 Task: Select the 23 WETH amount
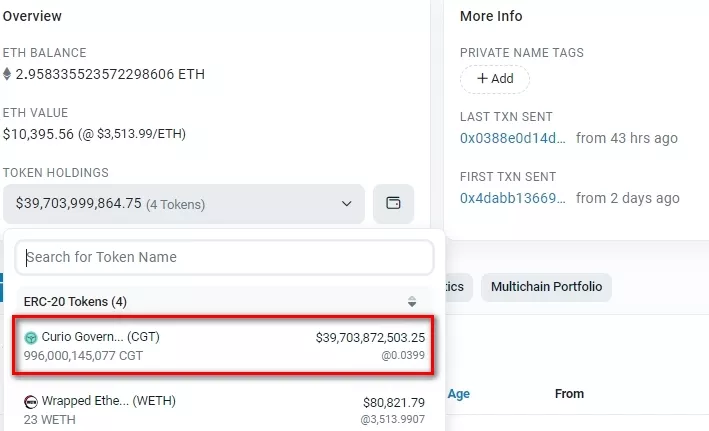click(50, 420)
